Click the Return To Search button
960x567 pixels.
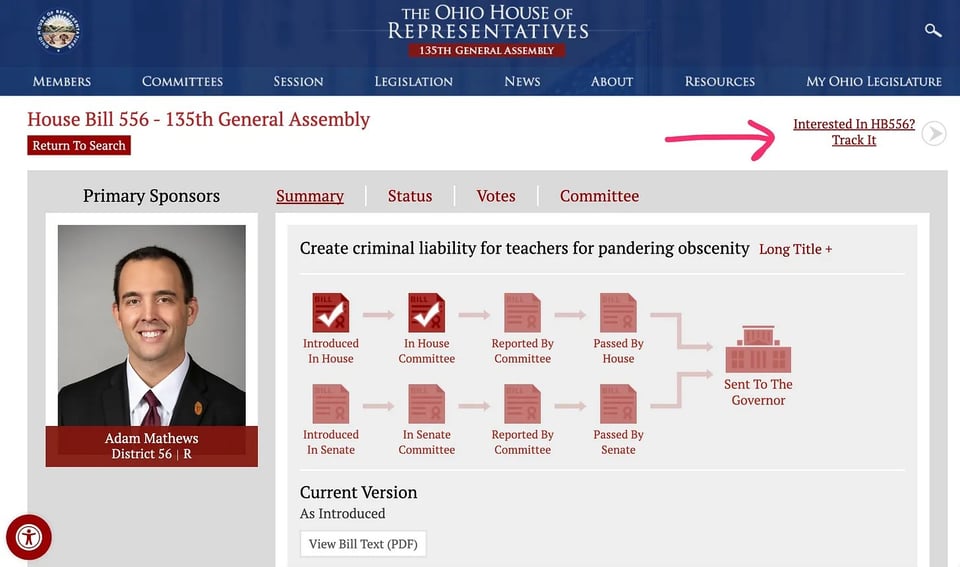(x=79, y=145)
